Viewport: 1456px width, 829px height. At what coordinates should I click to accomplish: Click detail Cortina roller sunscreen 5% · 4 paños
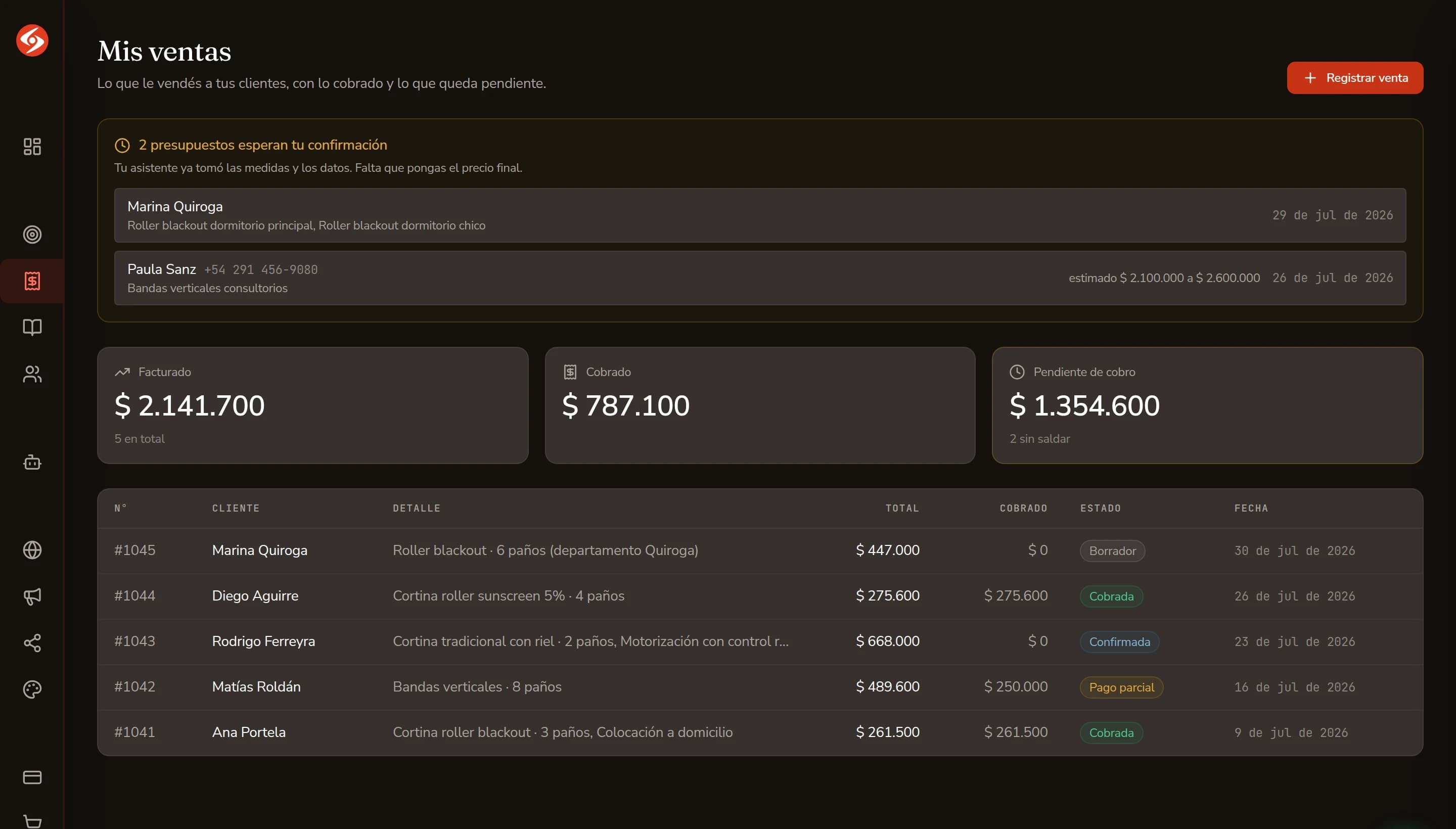click(509, 595)
